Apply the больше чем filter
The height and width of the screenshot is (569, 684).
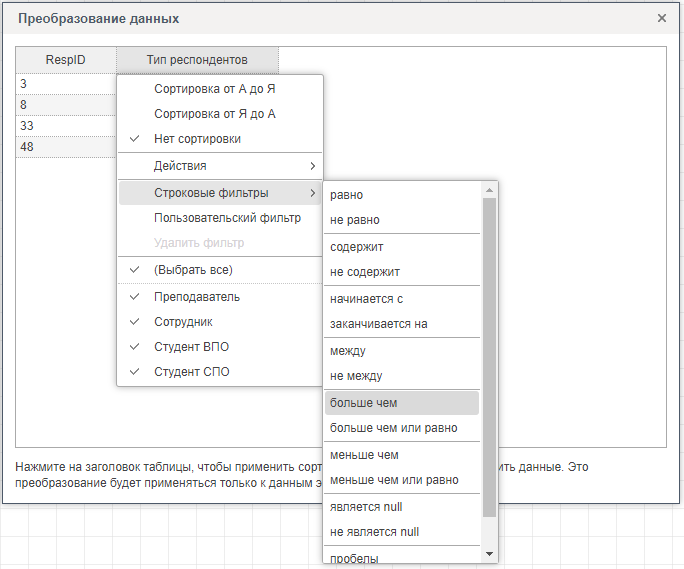(x=364, y=402)
